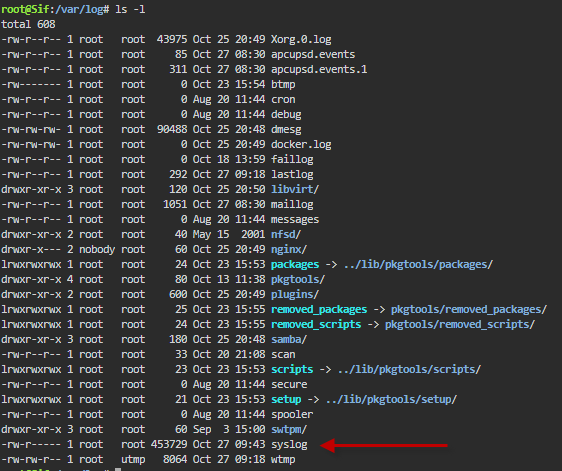Screen dimensions: 562x471
Task: Click the 09:43 timestamp of syslog
Action: click(250, 444)
